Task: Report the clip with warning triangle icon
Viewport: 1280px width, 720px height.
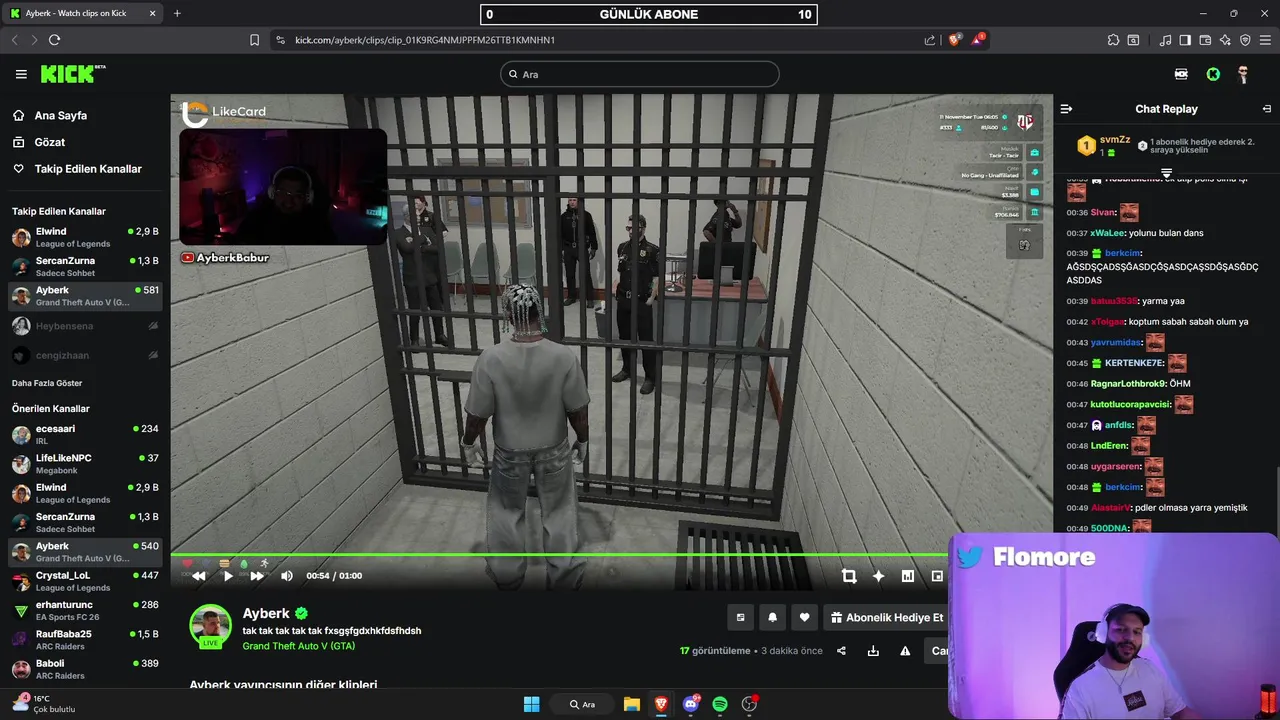Action: tap(905, 651)
